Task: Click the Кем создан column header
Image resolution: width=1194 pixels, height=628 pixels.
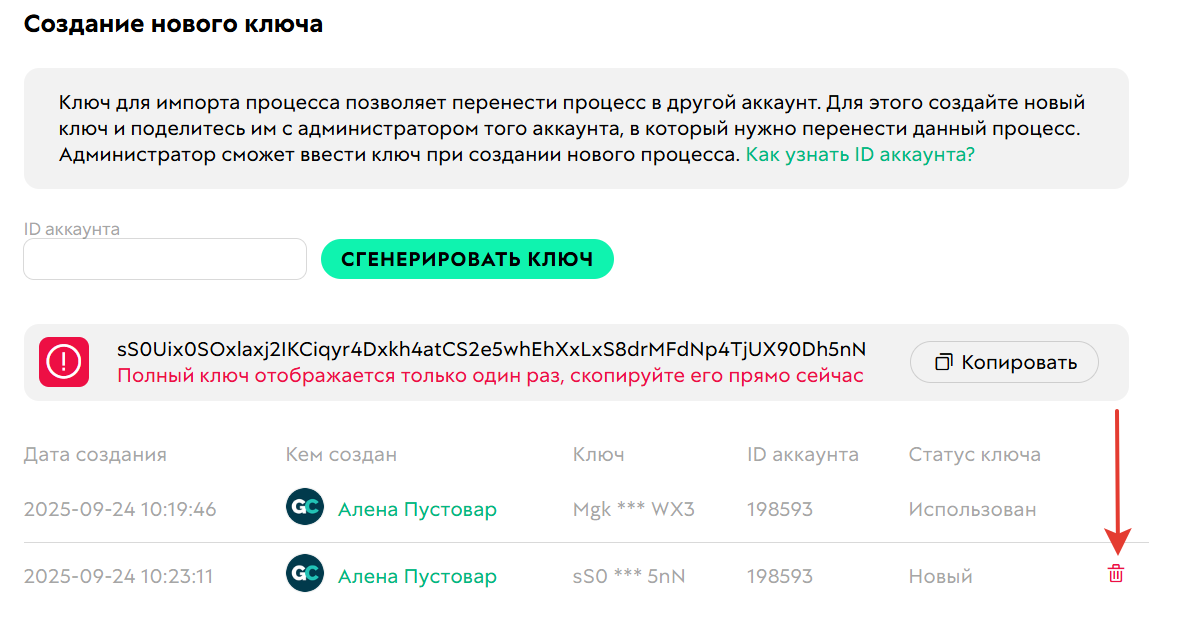Action: (x=341, y=455)
